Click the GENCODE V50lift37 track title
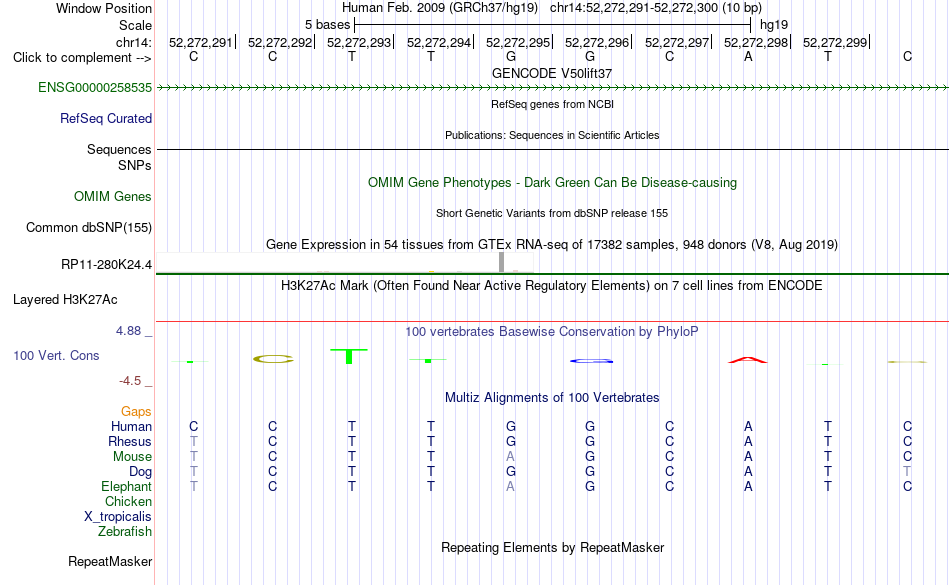Image resolution: width=950 pixels, height=585 pixels. point(552,73)
